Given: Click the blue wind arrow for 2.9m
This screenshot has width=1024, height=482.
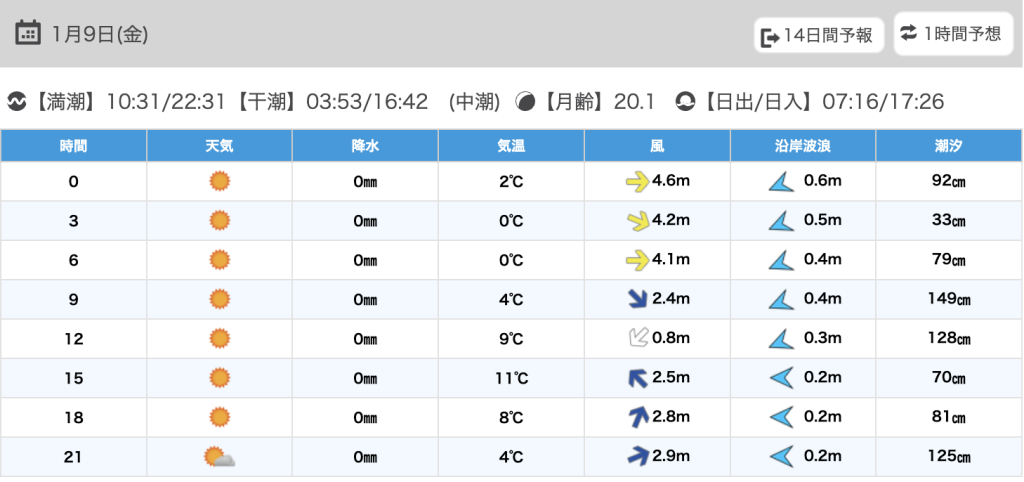Looking at the screenshot, I should [x=637, y=457].
